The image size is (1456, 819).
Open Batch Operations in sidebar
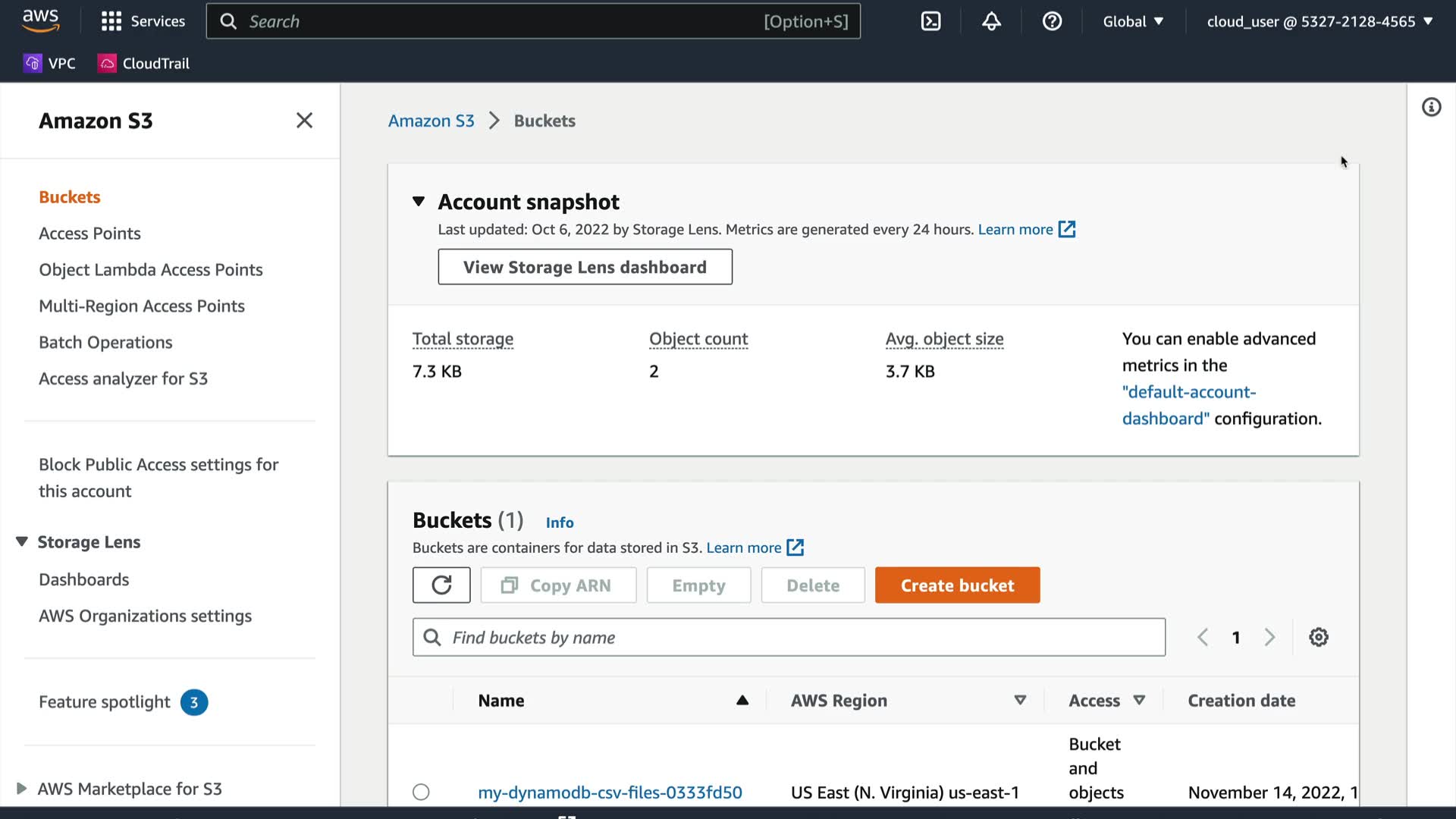(x=105, y=343)
